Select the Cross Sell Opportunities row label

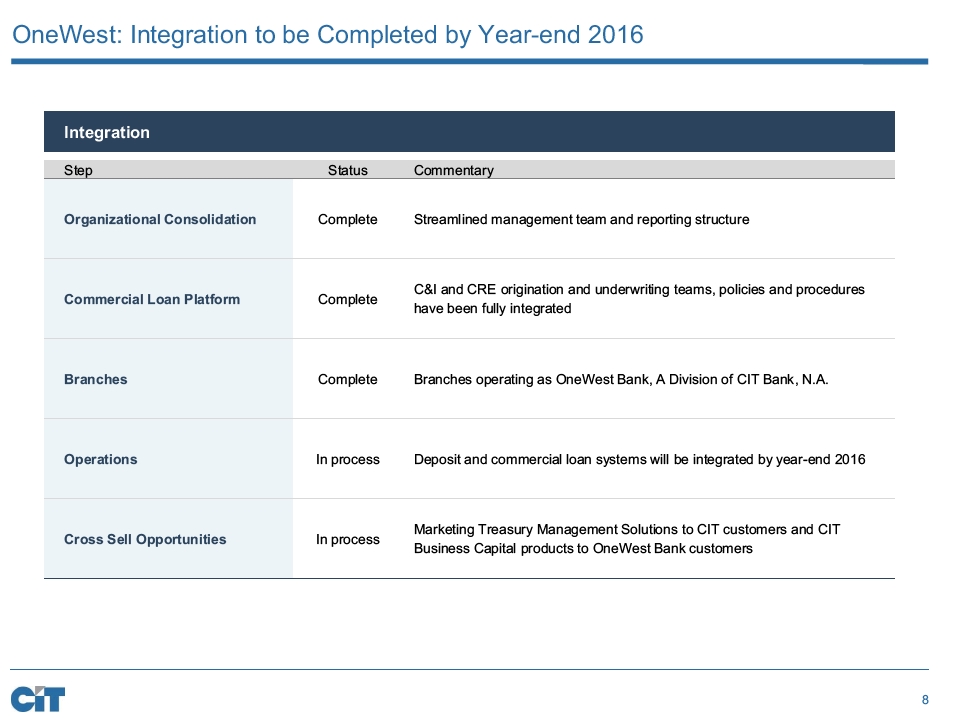click(x=145, y=539)
